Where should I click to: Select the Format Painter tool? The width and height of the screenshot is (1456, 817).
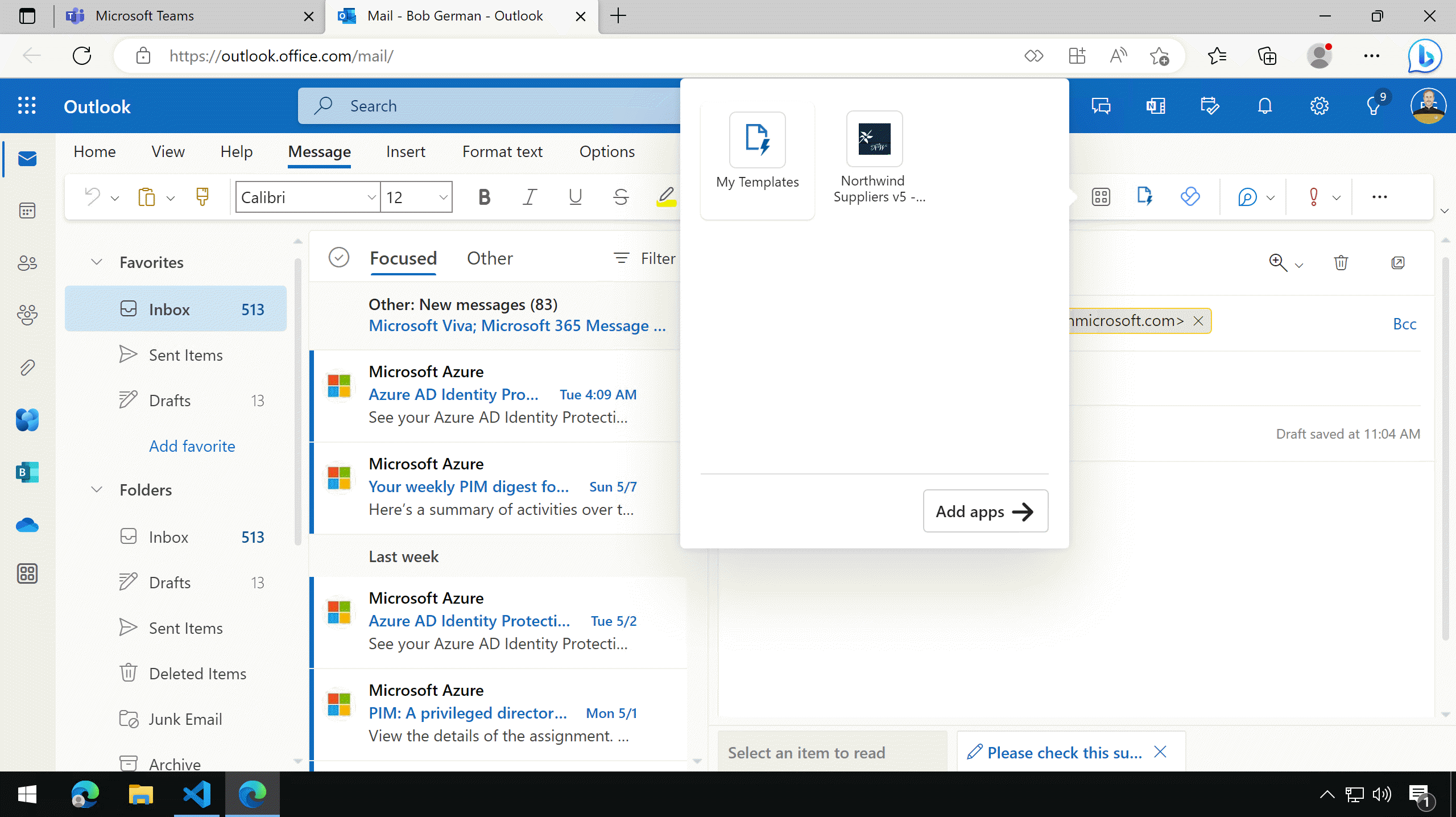[x=202, y=197]
